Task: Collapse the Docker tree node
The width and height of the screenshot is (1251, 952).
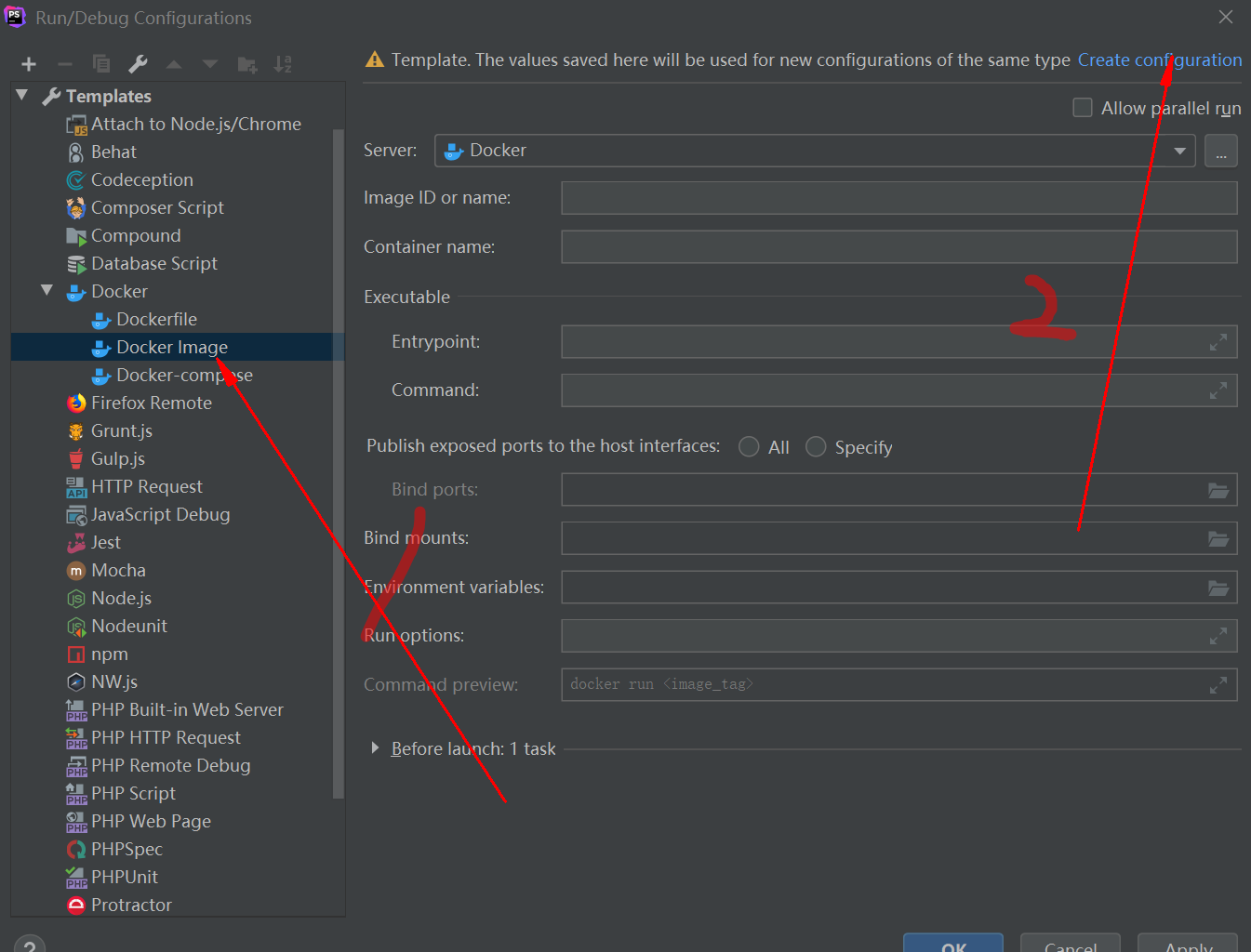Action: [x=47, y=291]
